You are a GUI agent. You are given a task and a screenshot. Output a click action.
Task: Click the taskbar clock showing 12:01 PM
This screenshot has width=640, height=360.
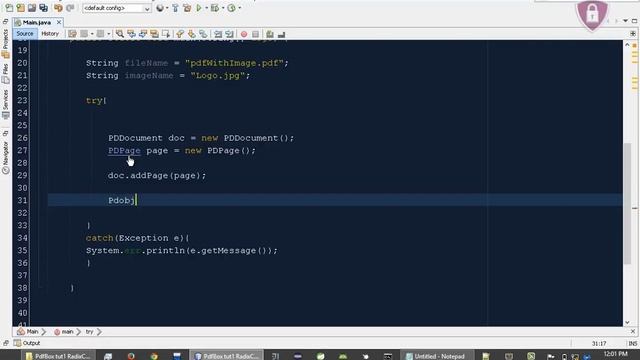[x=615, y=354]
